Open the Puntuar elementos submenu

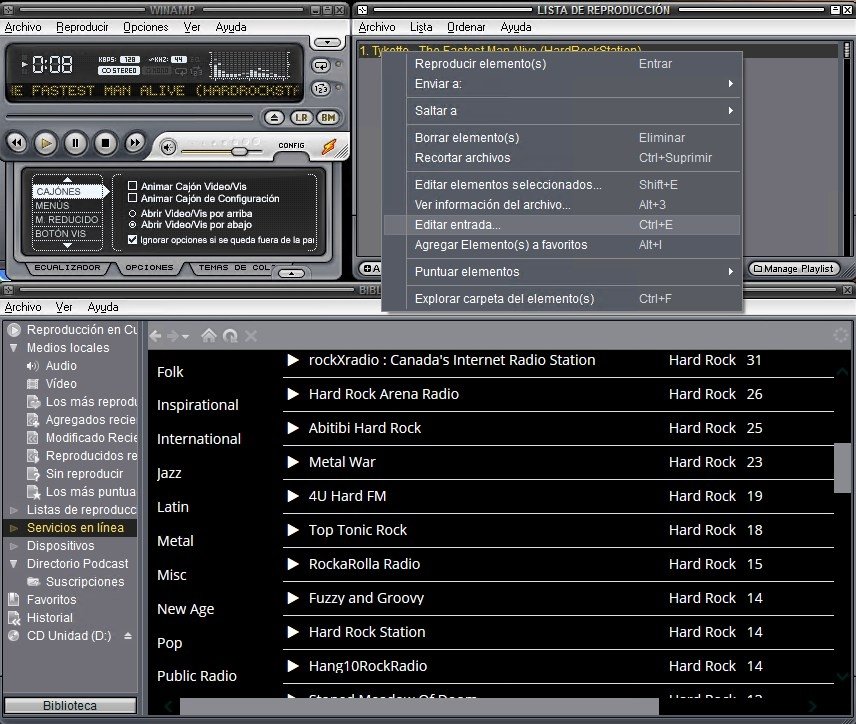click(562, 272)
